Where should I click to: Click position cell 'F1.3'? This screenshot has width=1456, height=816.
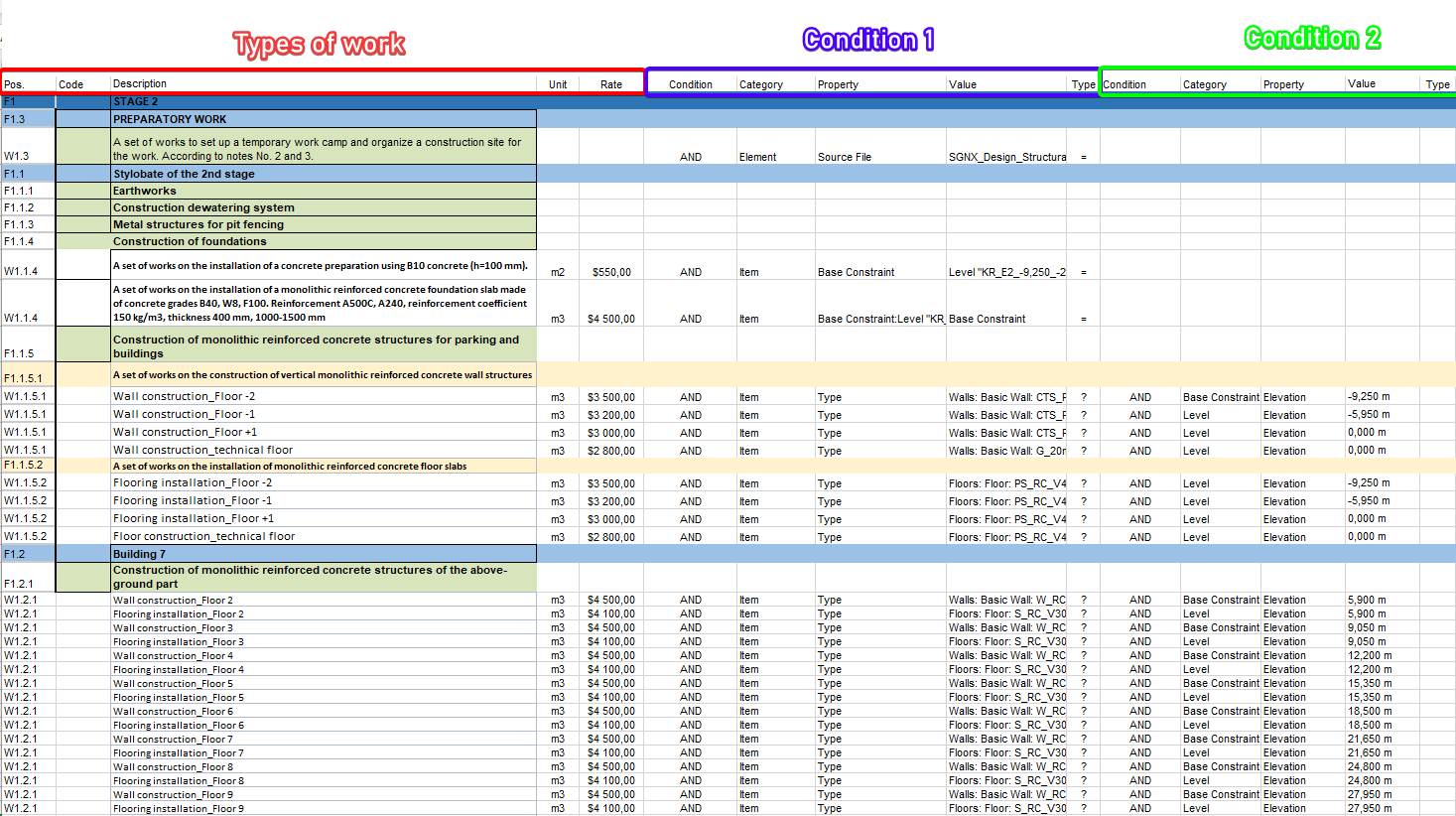28,119
